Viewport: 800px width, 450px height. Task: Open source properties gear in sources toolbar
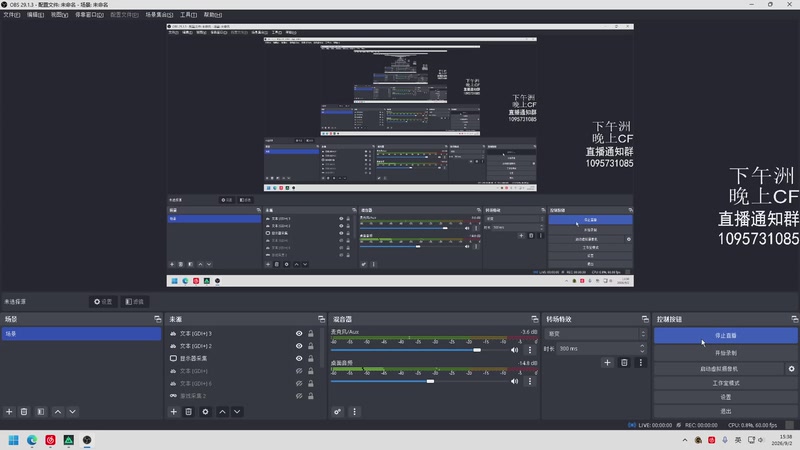[x=205, y=412]
